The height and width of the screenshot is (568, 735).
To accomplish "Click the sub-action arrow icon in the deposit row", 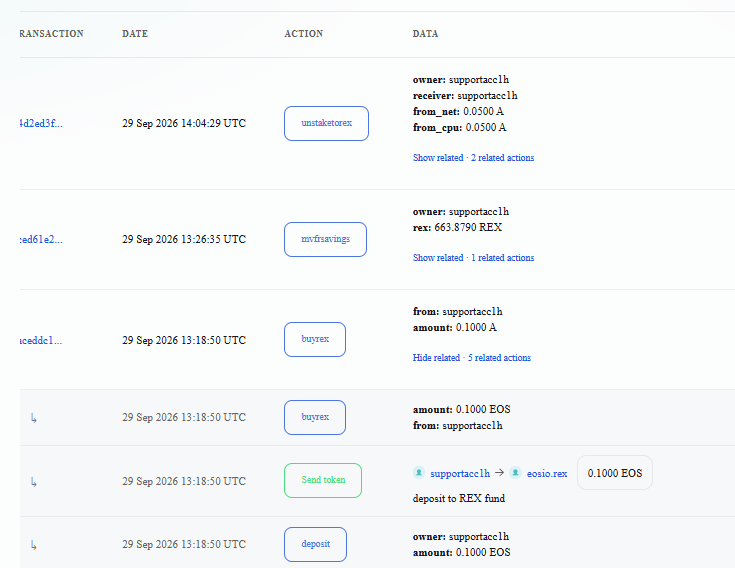I will pos(33,545).
